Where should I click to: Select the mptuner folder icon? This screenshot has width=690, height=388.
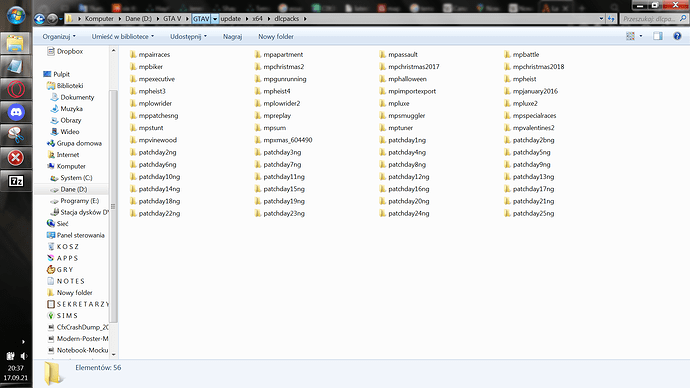coord(383,128)
